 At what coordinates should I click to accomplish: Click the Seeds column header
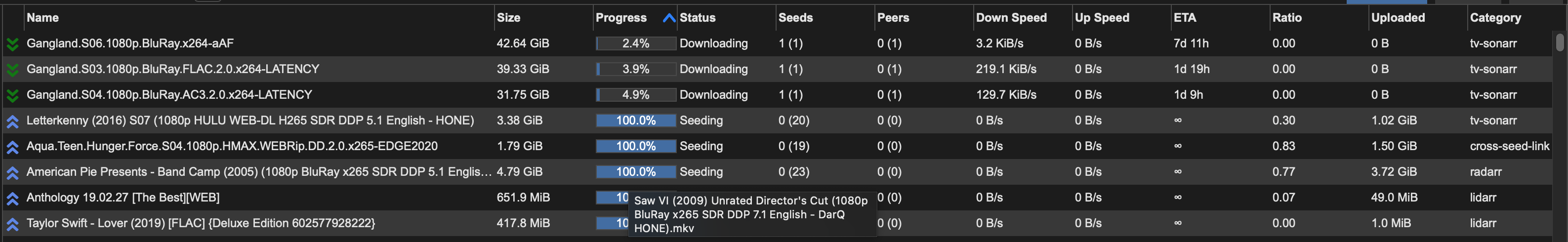[x=795, y=18]
